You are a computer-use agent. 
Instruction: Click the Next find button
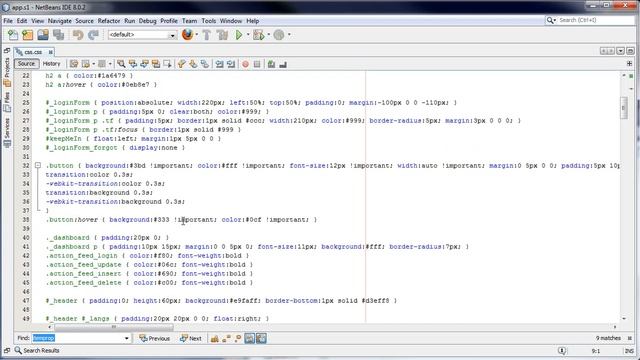[x=191, y=338]
